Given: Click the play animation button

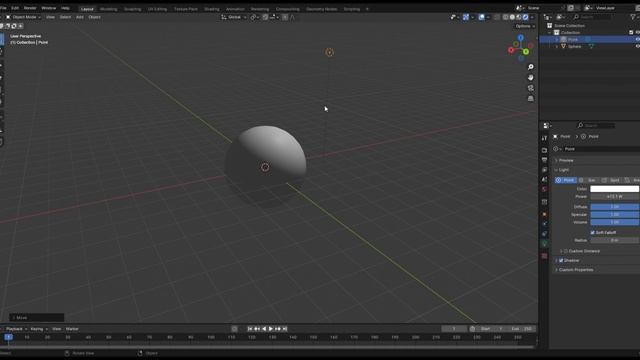Looking at the screenshot, I should tap(271, 329).
